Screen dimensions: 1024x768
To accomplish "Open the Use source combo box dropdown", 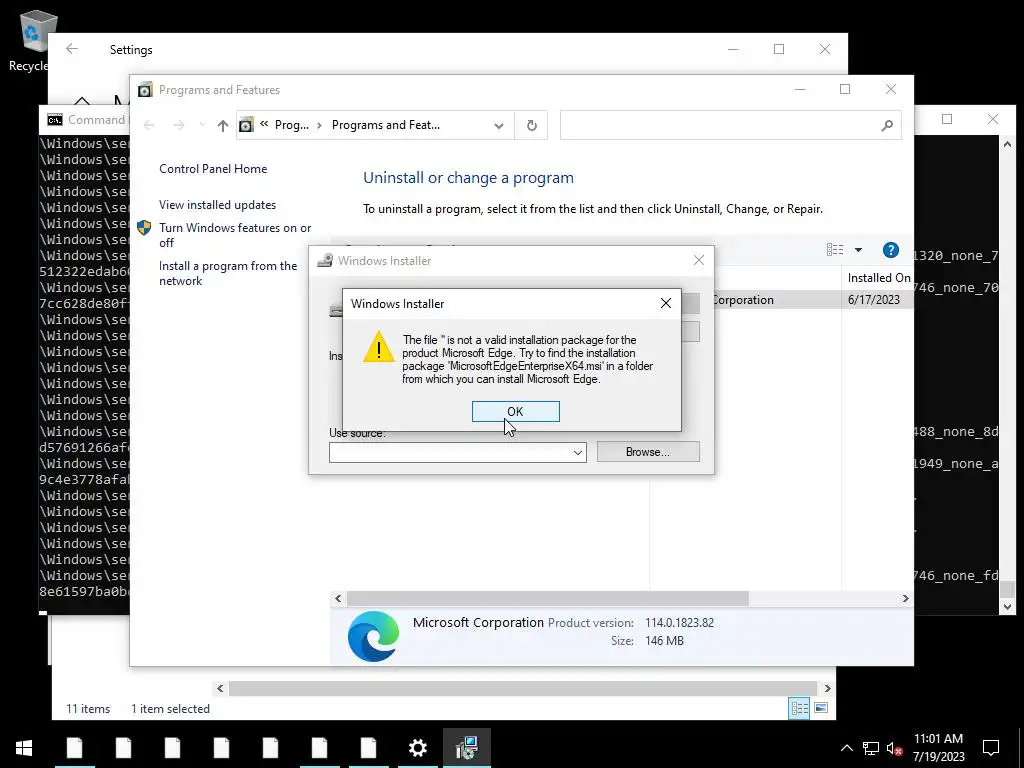I will [x=578, y=453].
